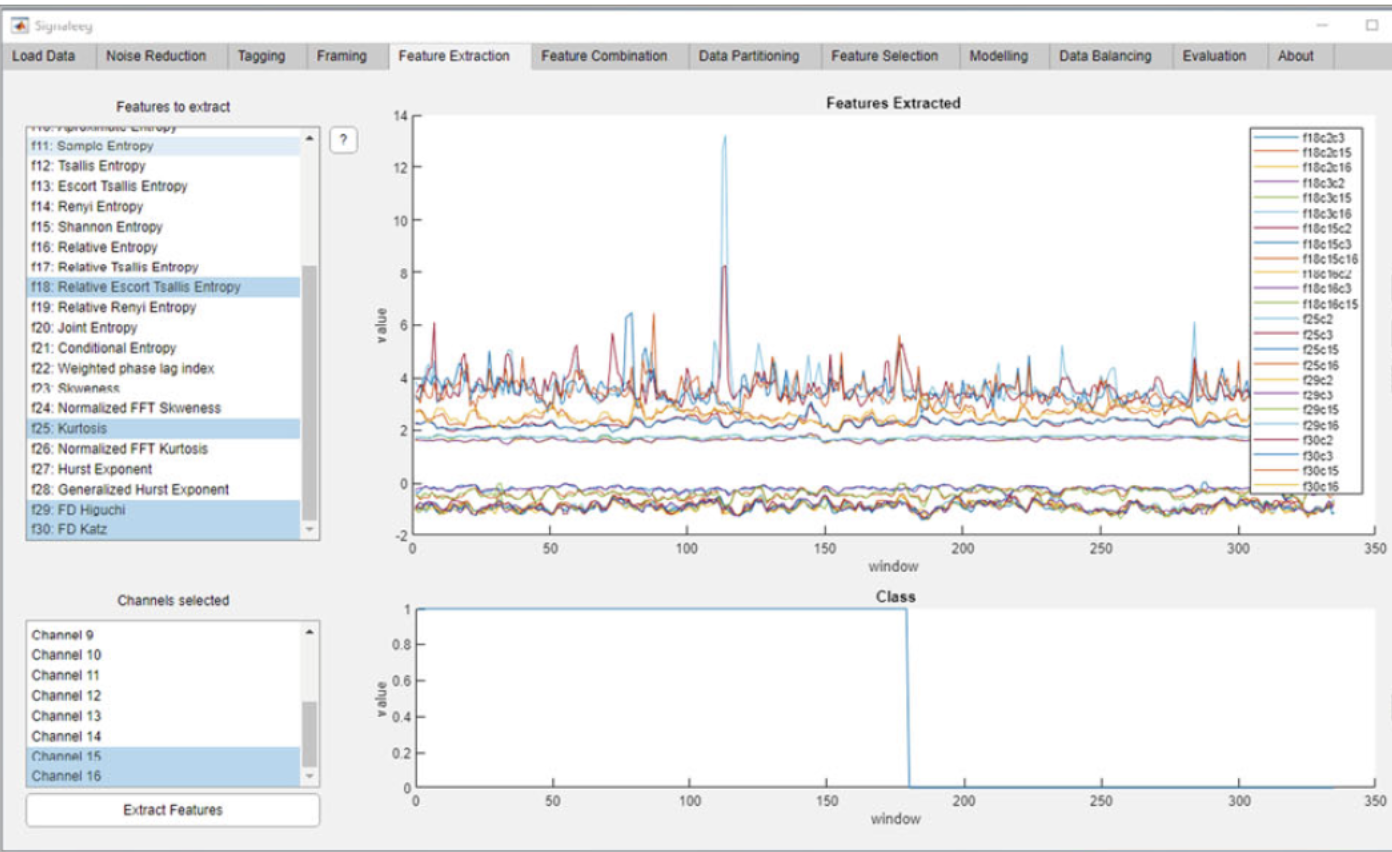Select f16: Relative Entropy feature
This screenshot has height=852, width=1392.
tap(163, 247)
